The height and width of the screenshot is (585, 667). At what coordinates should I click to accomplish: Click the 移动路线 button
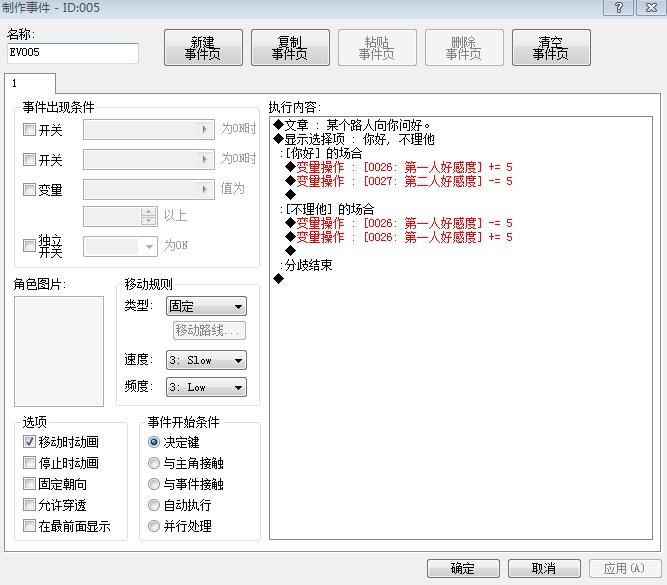(x=209, y=330)
